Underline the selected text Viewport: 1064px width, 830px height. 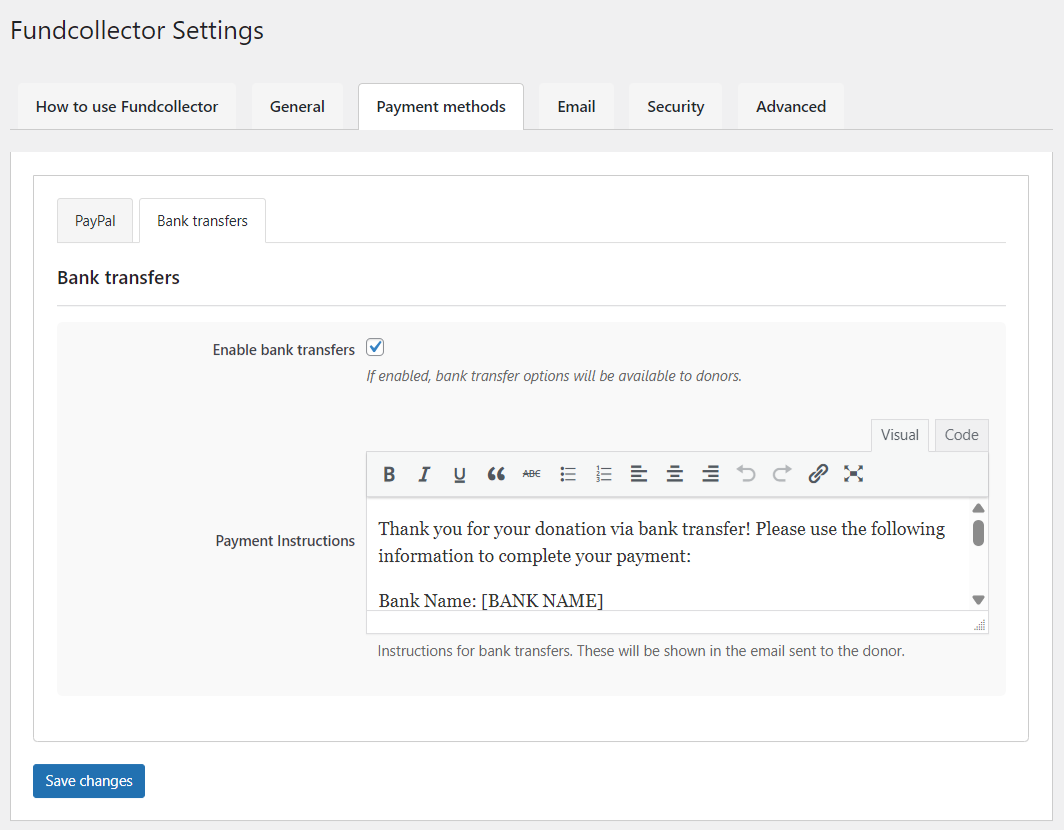[459, 474]
